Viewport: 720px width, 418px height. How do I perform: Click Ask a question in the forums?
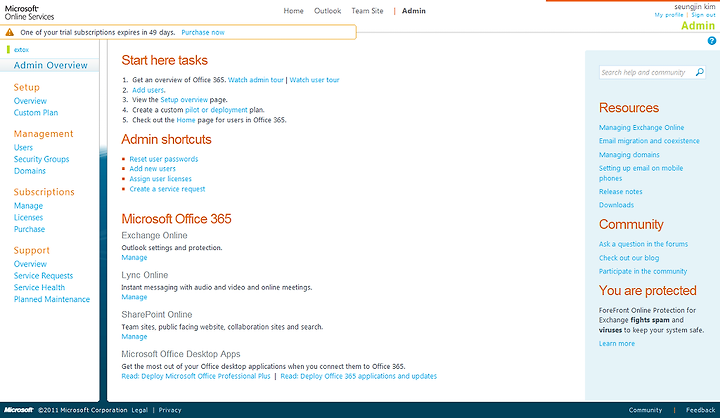pyautogui.click(x=643, y=244)
